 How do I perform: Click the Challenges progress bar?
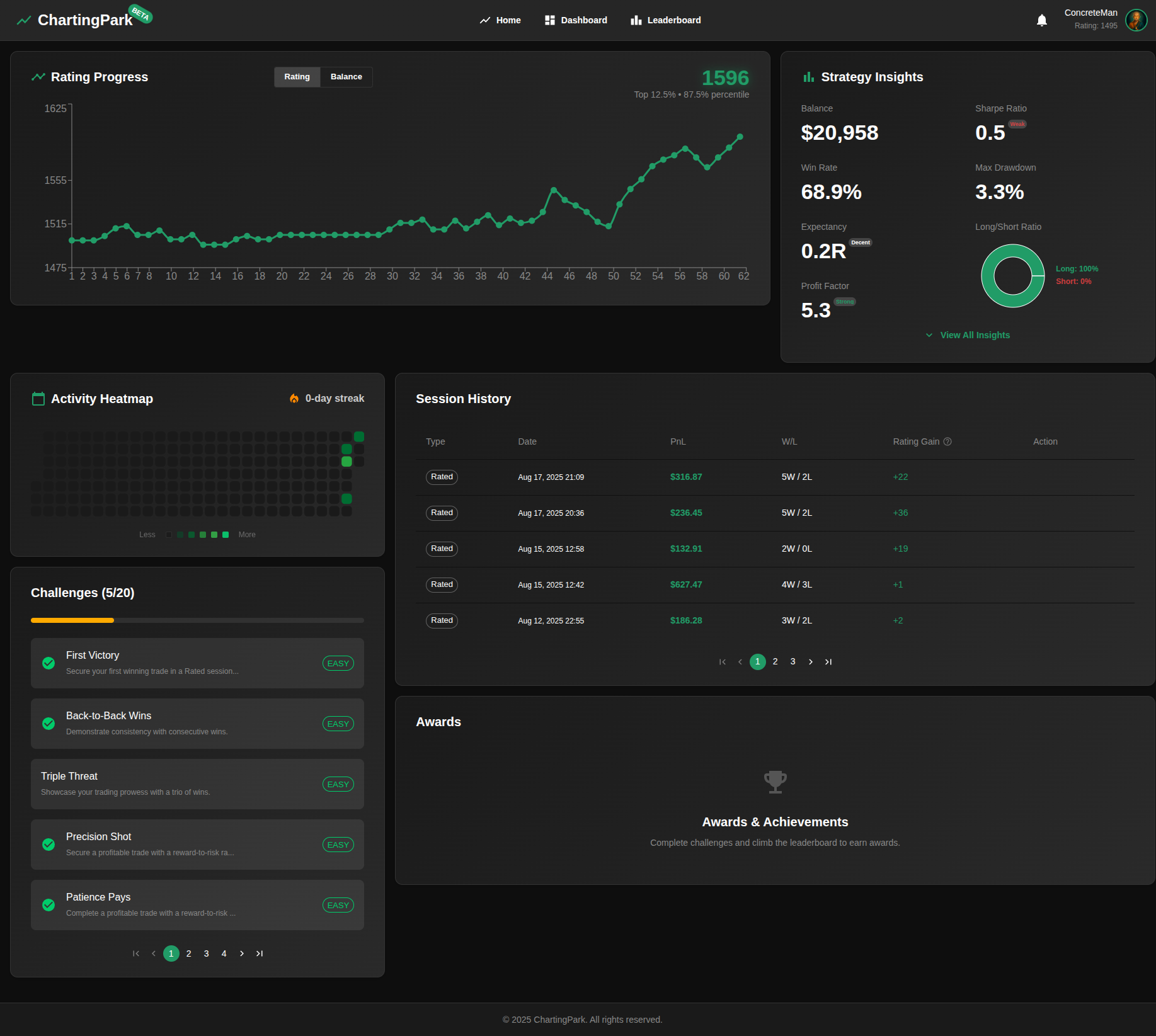pos(197,620)
